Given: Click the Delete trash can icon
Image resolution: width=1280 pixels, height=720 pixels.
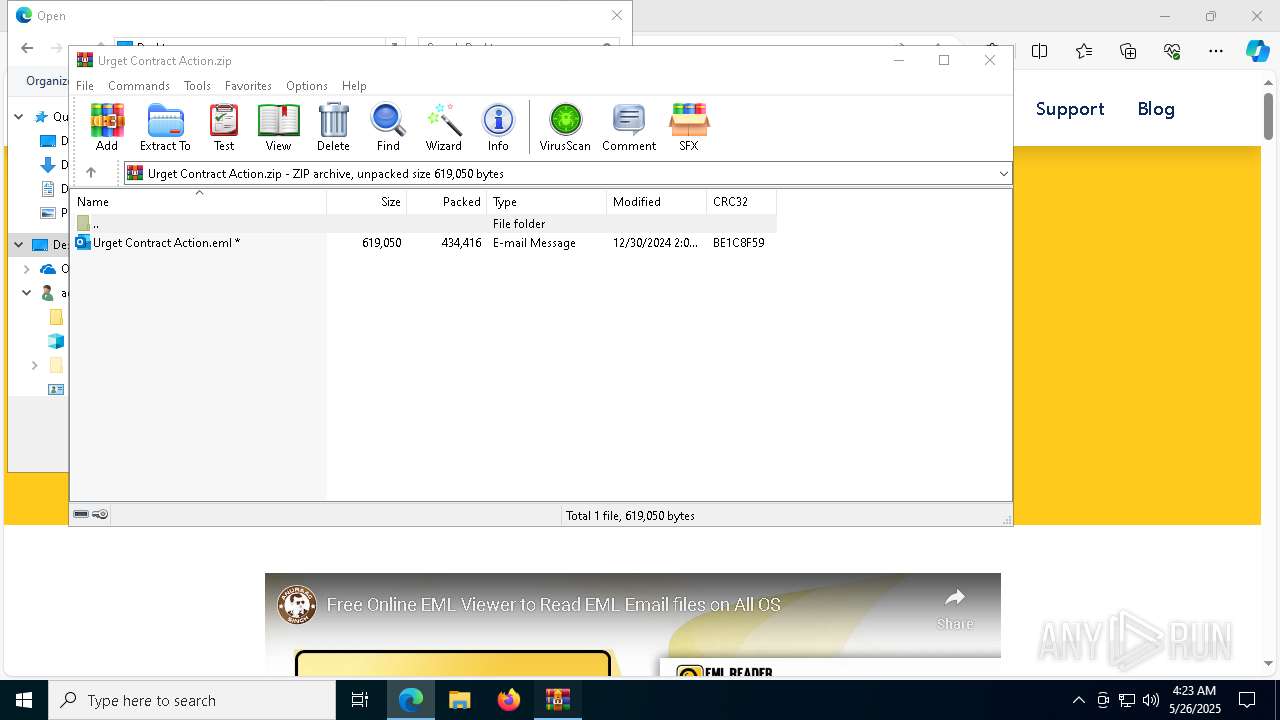Looking at the screenshot, I should click(x=333, y=127).
